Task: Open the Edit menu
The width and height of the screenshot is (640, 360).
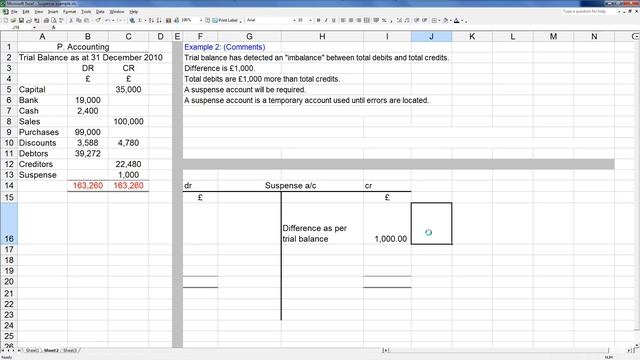Action: (26, 11)
